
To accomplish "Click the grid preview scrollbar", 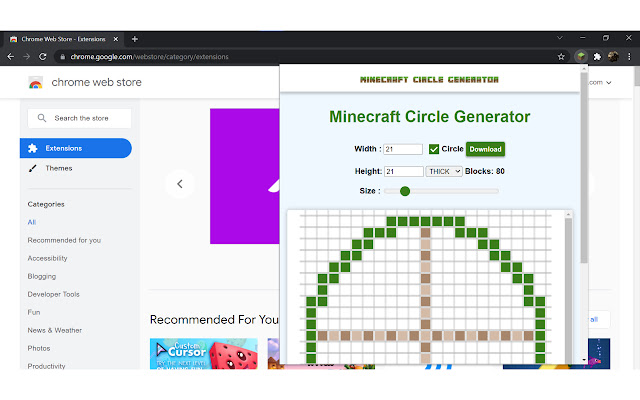I will pyautogui.click(x=568, y=286).
